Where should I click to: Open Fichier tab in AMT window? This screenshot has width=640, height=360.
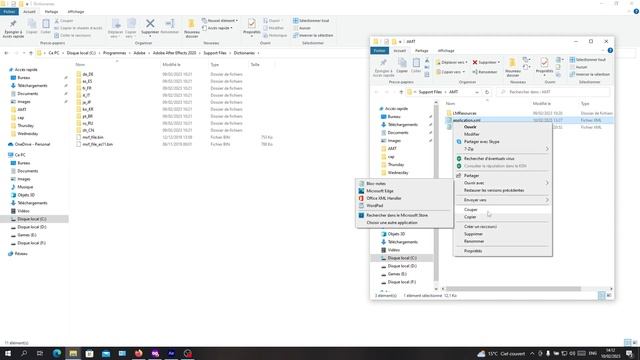[x=380, y=51]
